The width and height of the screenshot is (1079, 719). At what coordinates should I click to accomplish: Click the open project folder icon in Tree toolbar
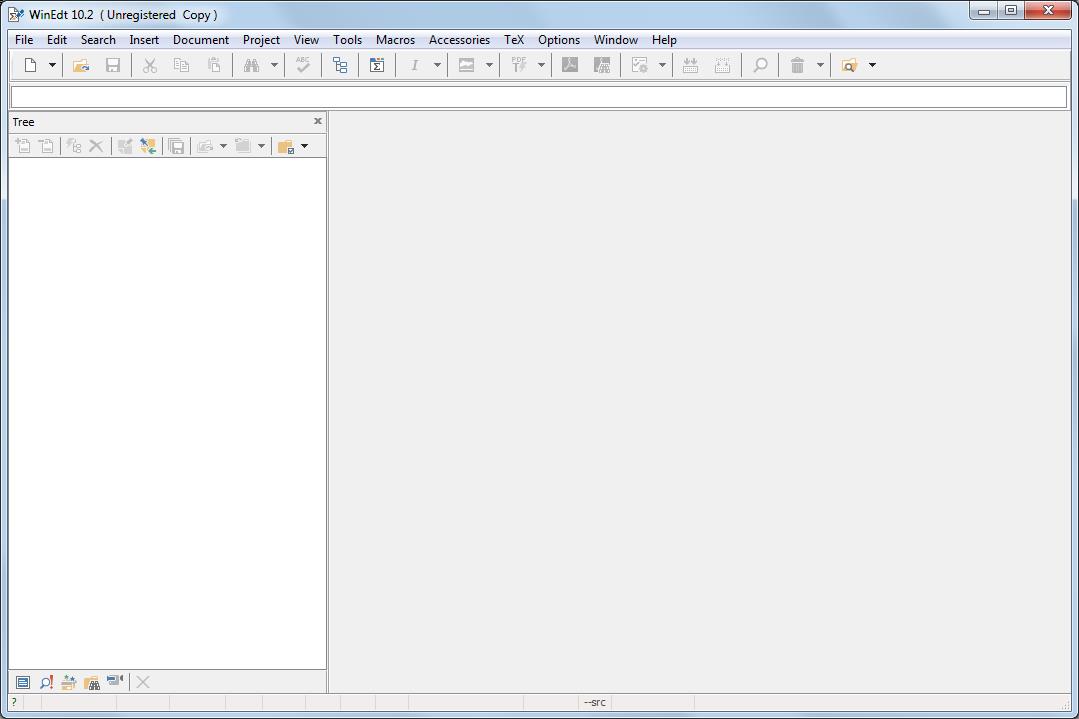(x=205, y=146)
